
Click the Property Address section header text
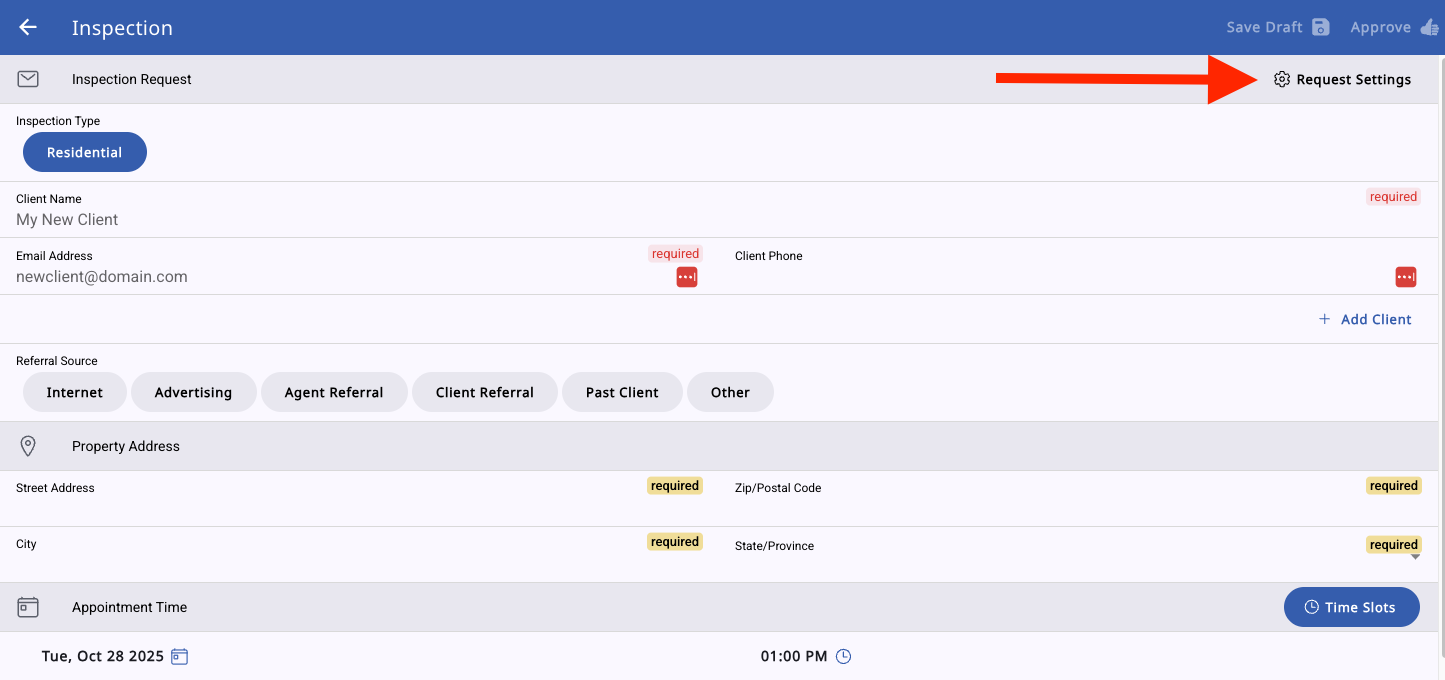126,446
